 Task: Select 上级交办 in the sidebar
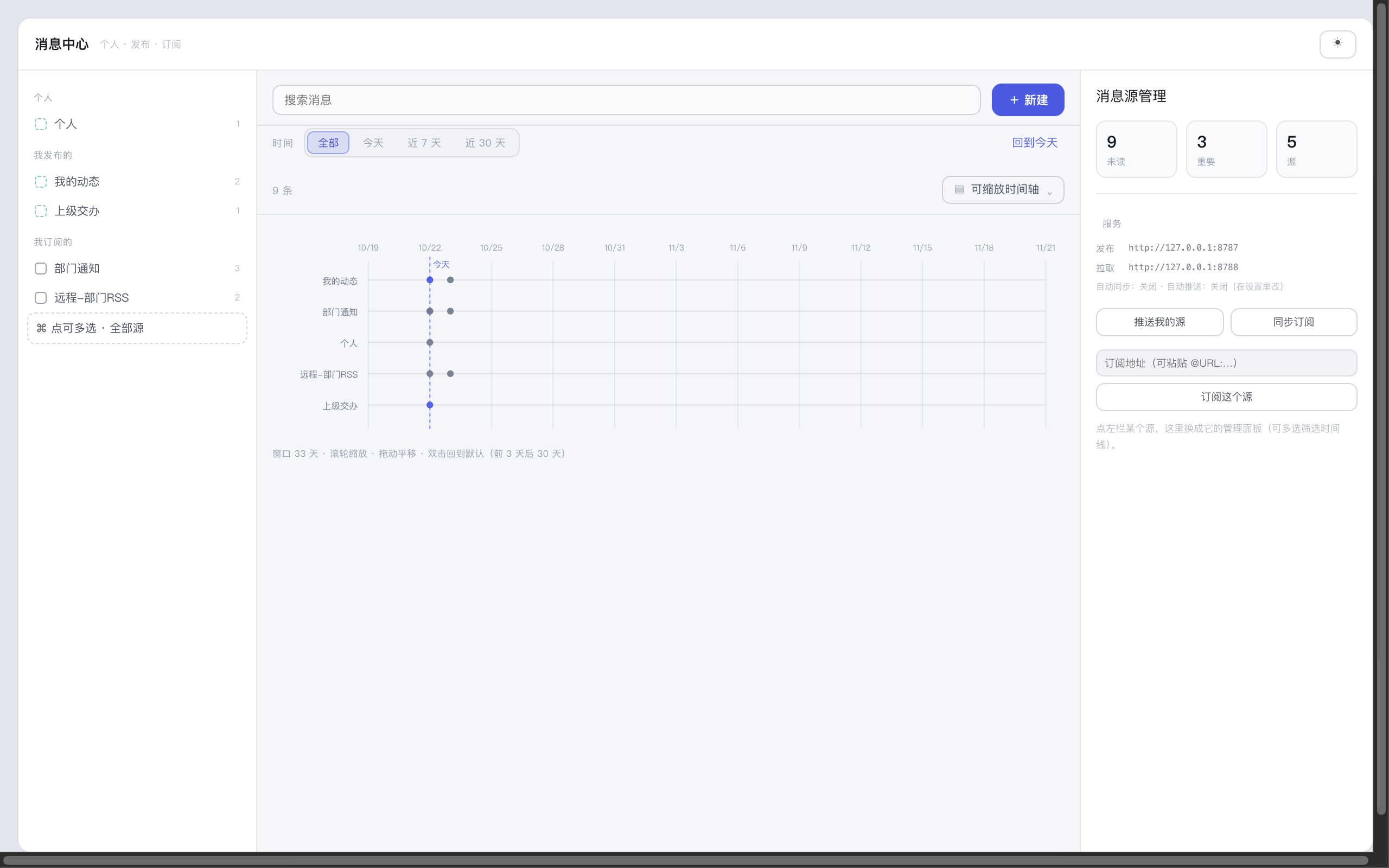pos(137,210)
